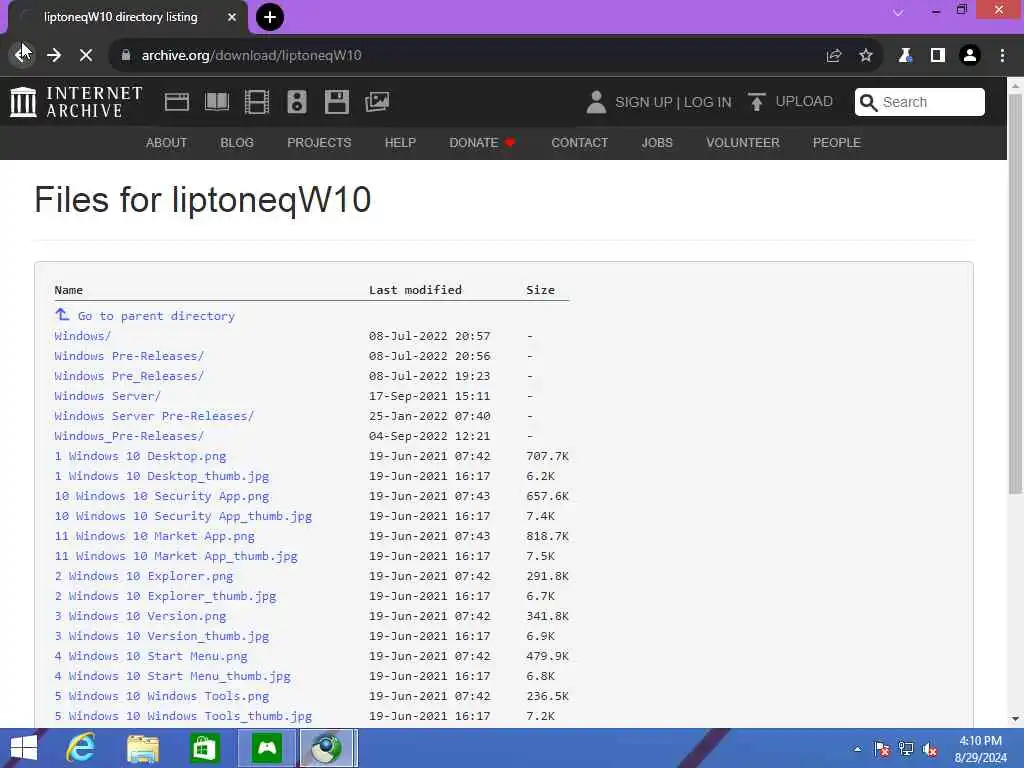This screenshot has height=768, width=1024.
Task: Open 10 Windows 10 Security App_thumb.jpg
Action: [184, 516]
